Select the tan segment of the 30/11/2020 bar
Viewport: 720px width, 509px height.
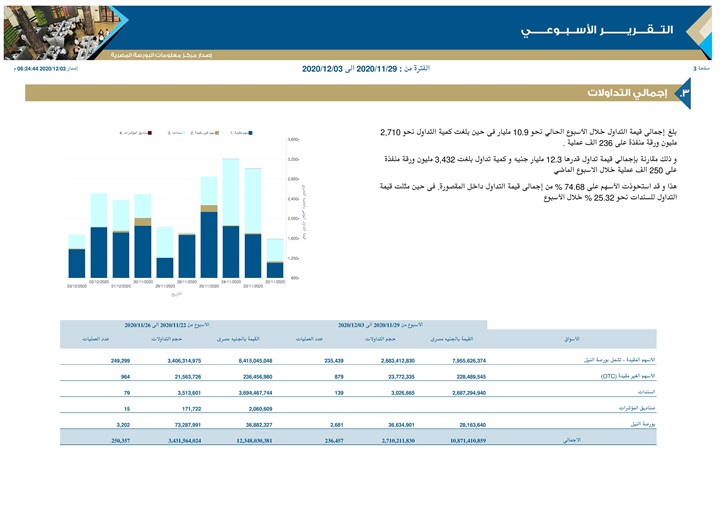point(143,222)
